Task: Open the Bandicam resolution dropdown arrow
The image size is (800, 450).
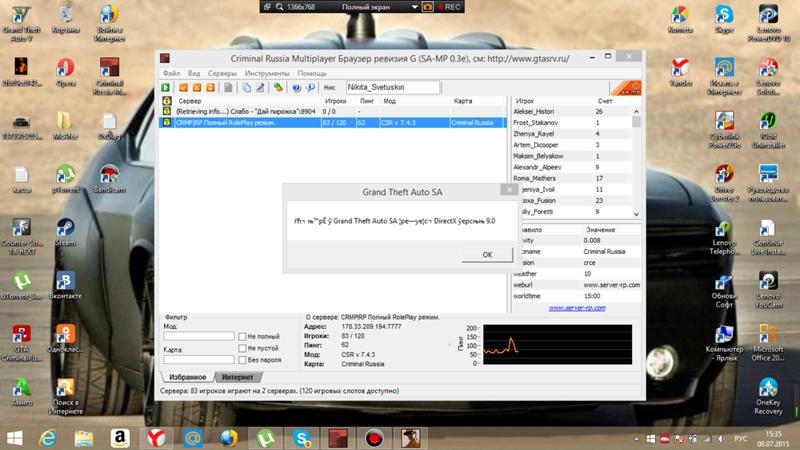Action: 414,7
